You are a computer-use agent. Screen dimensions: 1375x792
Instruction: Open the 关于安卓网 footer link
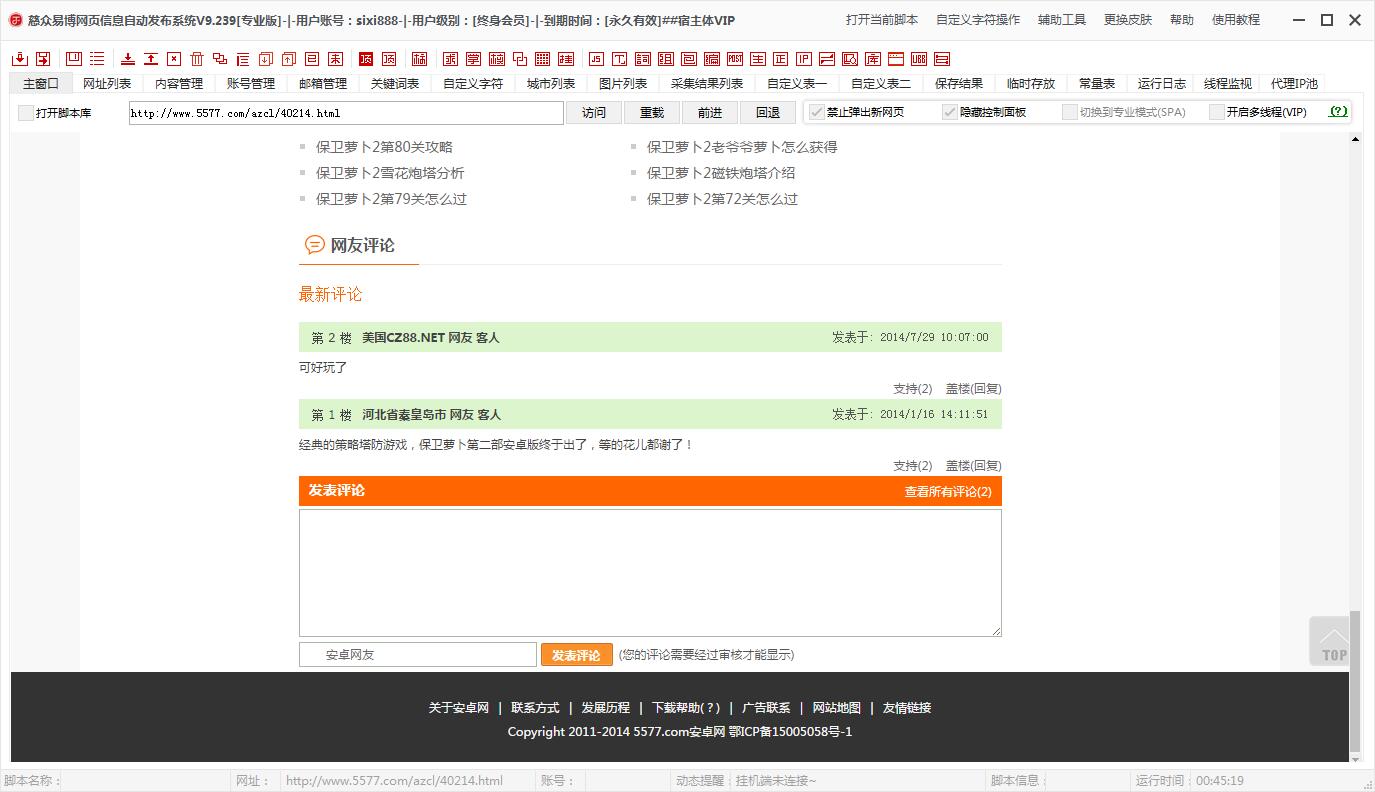click(459, 708)
